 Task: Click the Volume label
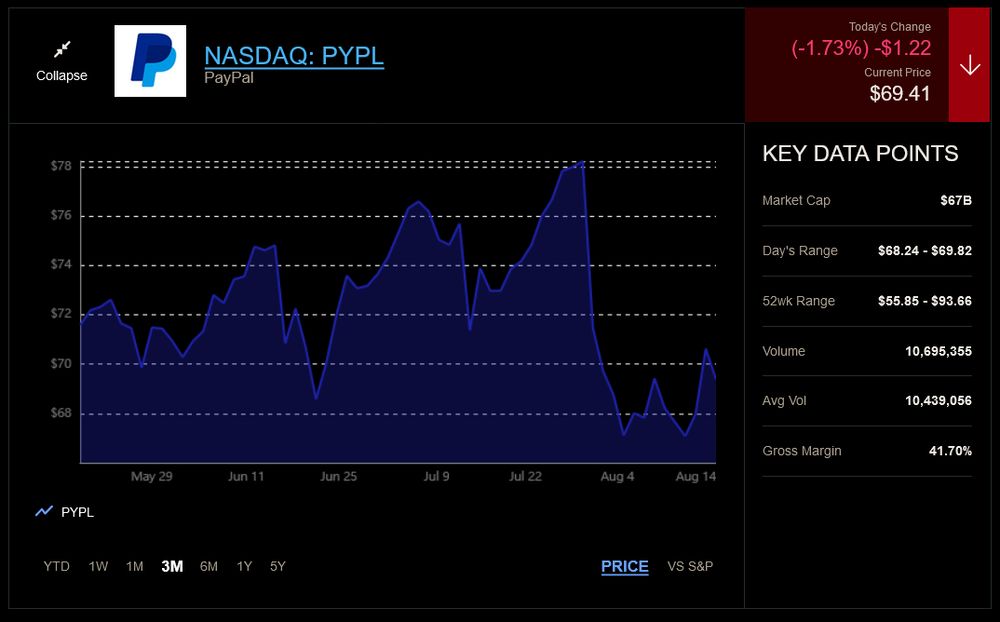(783, 352)
